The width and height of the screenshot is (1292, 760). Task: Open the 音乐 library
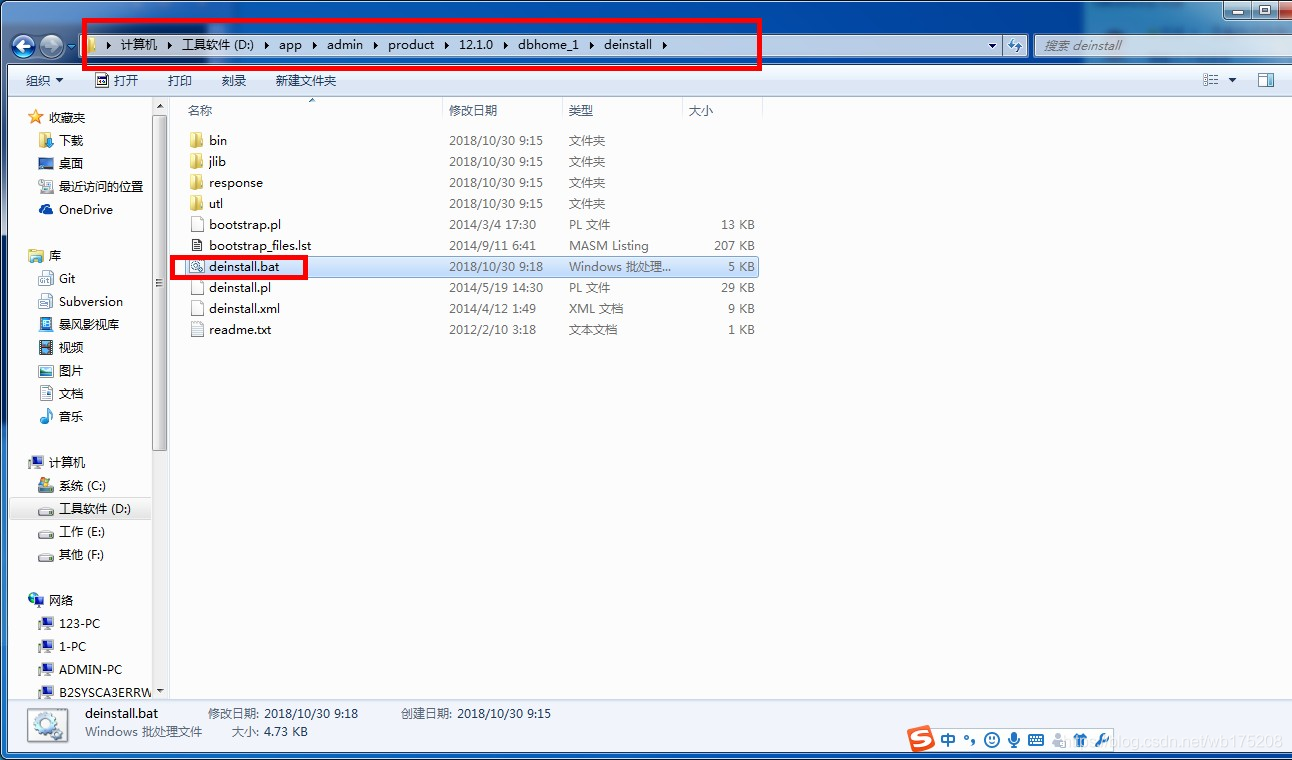coord(70,416)
